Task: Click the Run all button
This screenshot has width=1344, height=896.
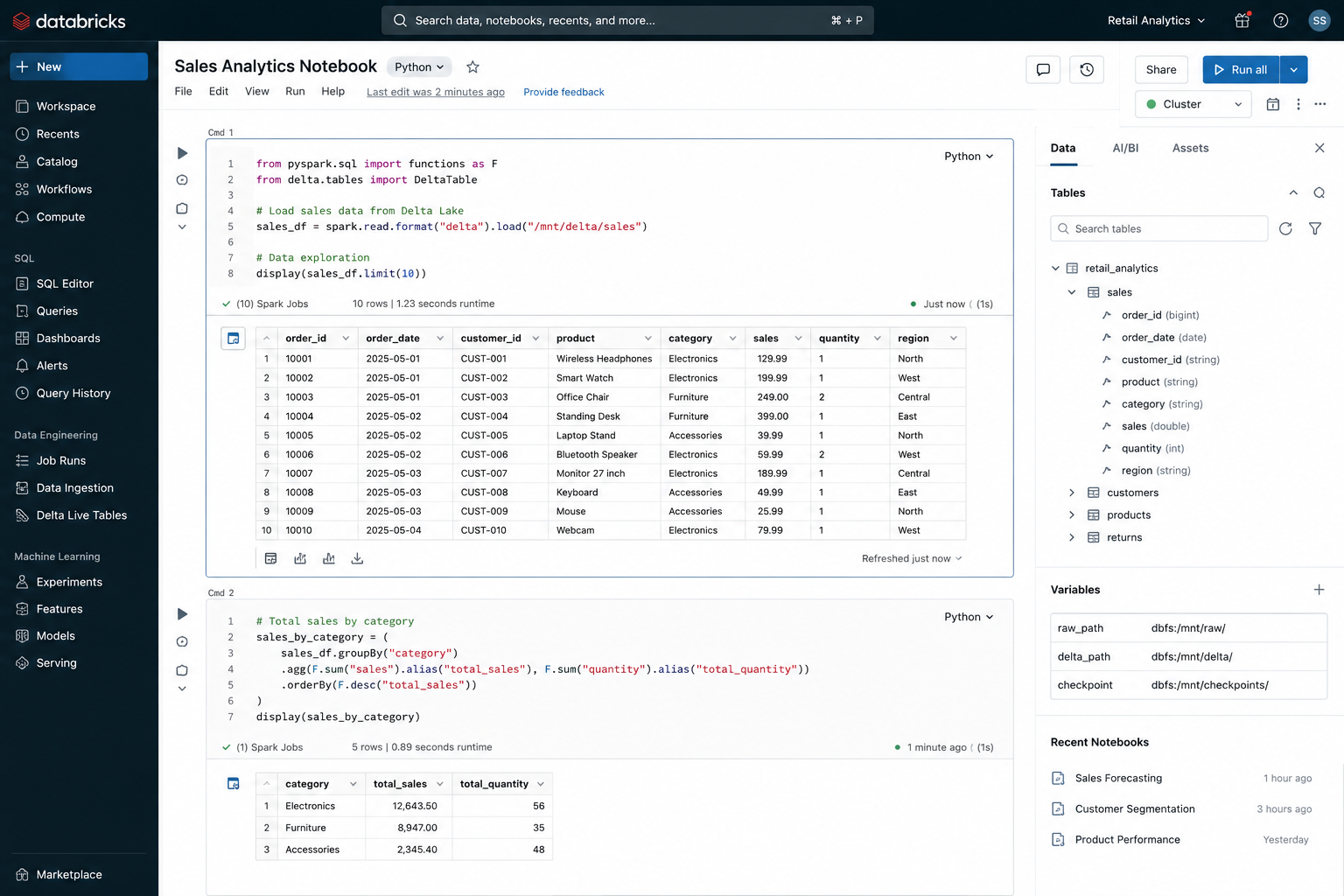Action: (x=1241, y=70)
